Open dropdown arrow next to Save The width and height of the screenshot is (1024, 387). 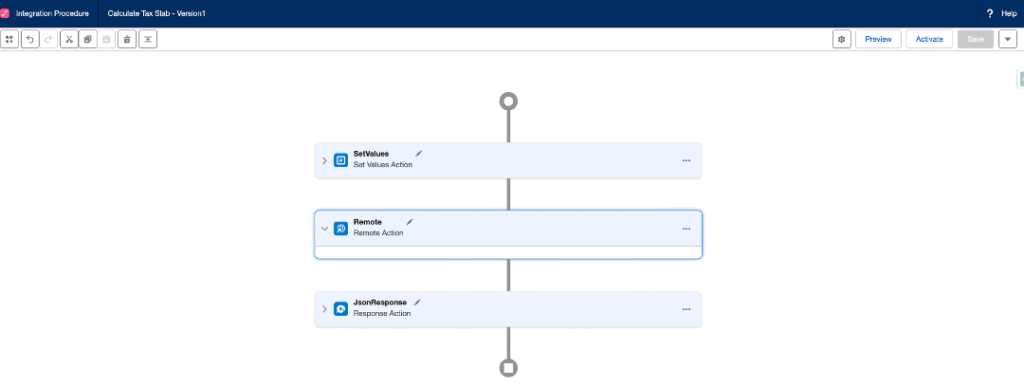[x=1008, y=39]
